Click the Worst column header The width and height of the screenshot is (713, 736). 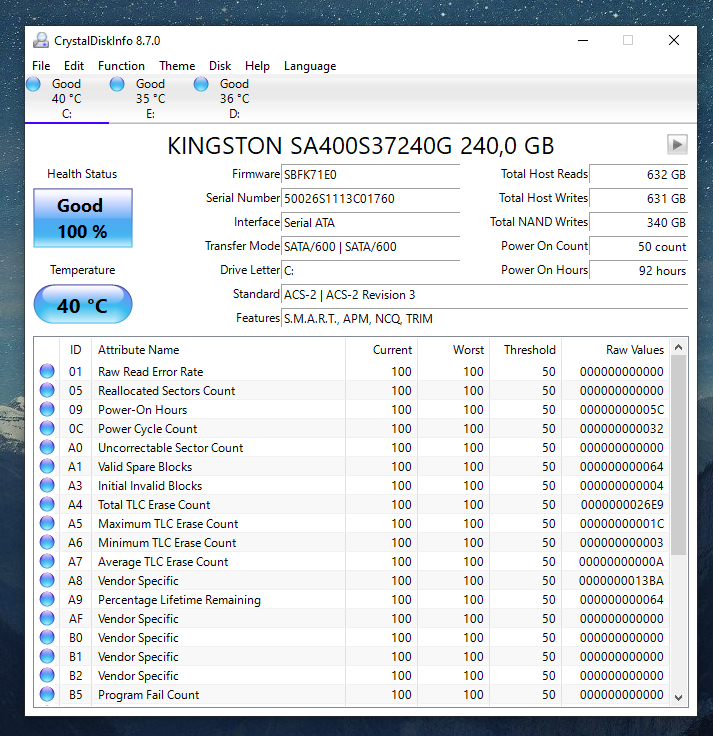pyautogui.click(x=453, y=350)
